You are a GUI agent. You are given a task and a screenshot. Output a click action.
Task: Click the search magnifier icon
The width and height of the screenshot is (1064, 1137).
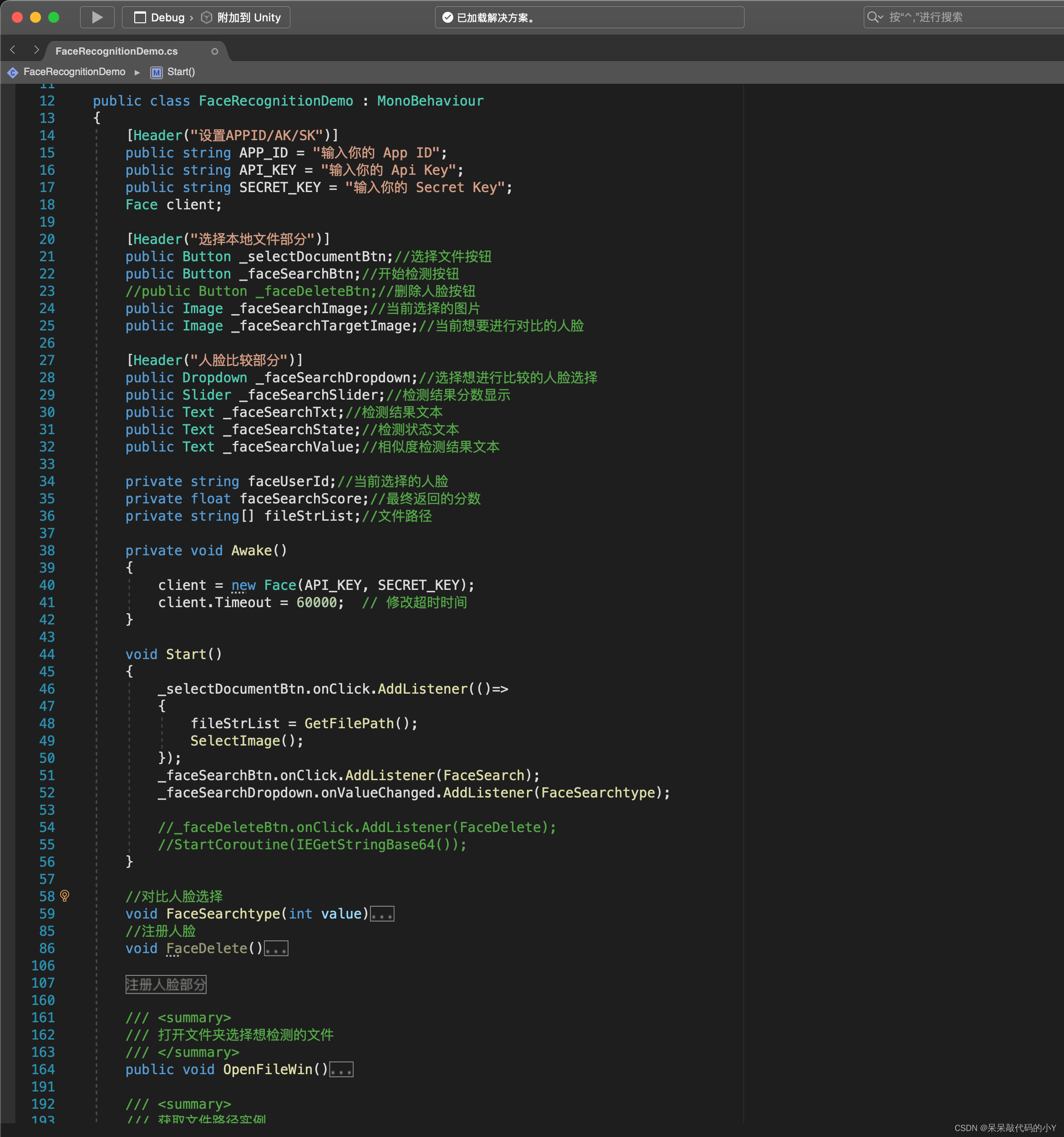(x=874, y=17)
